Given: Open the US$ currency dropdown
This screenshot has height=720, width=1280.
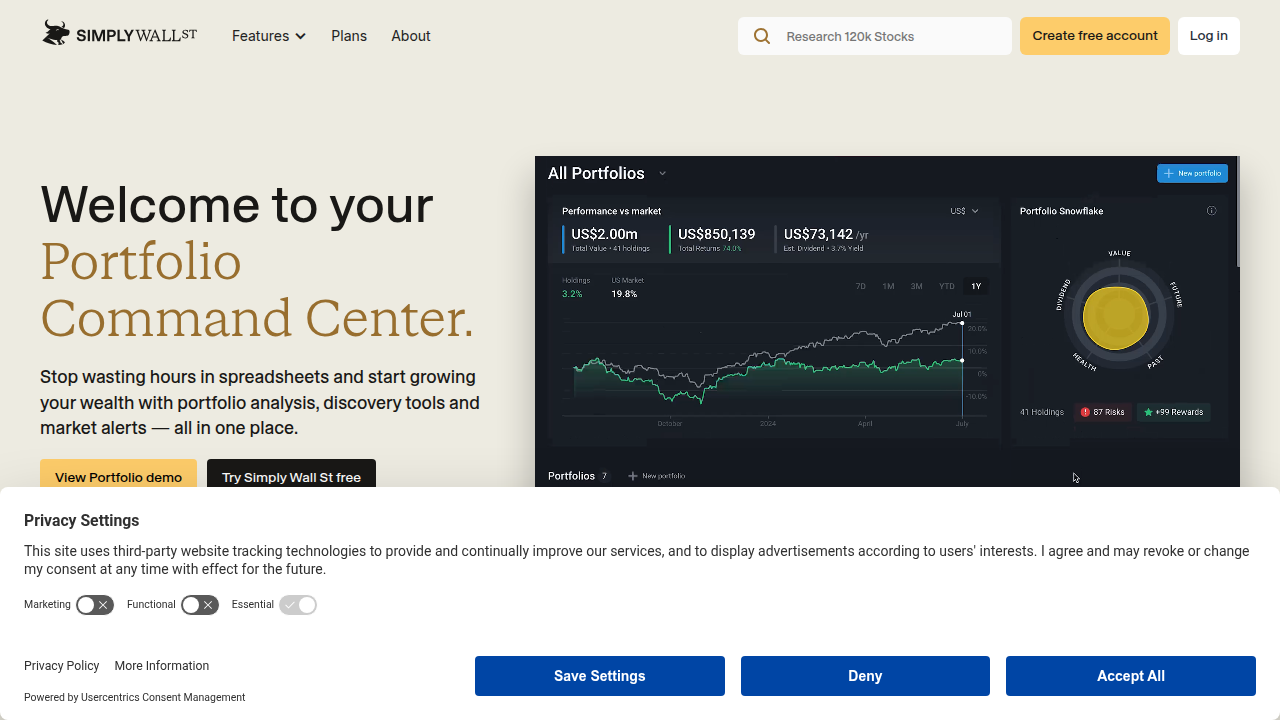Looking at the screenshot, I should coord(964,211).
